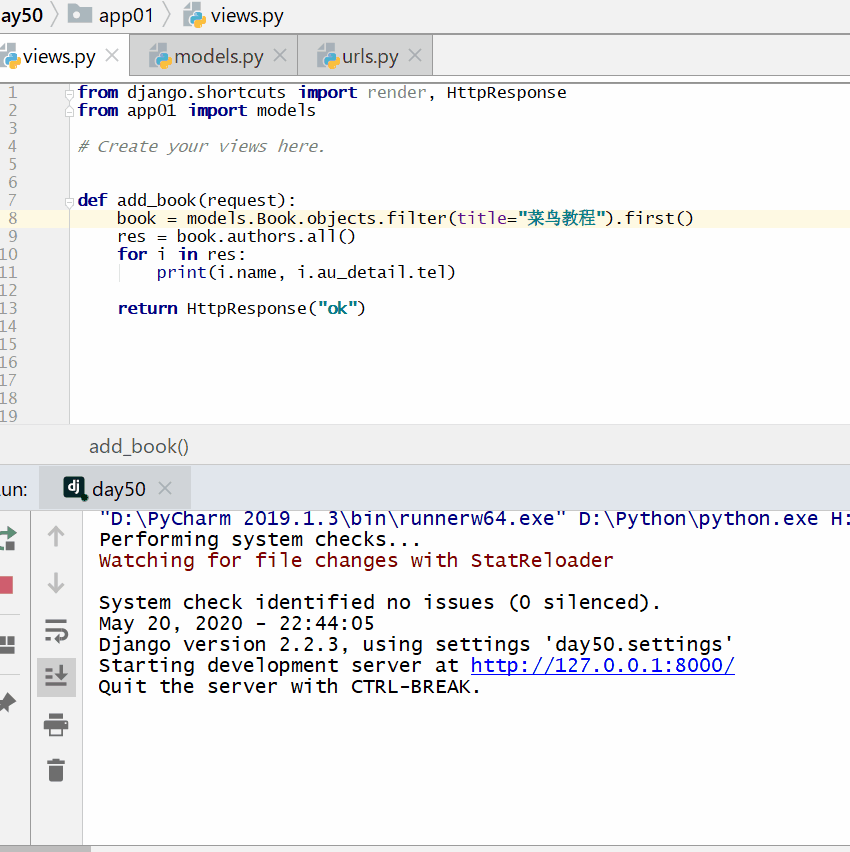The height and width of the screenshot is (852, 850).
Task: Open the http://127.0.0.1:8000/ link
Action: tap(602, 666)
